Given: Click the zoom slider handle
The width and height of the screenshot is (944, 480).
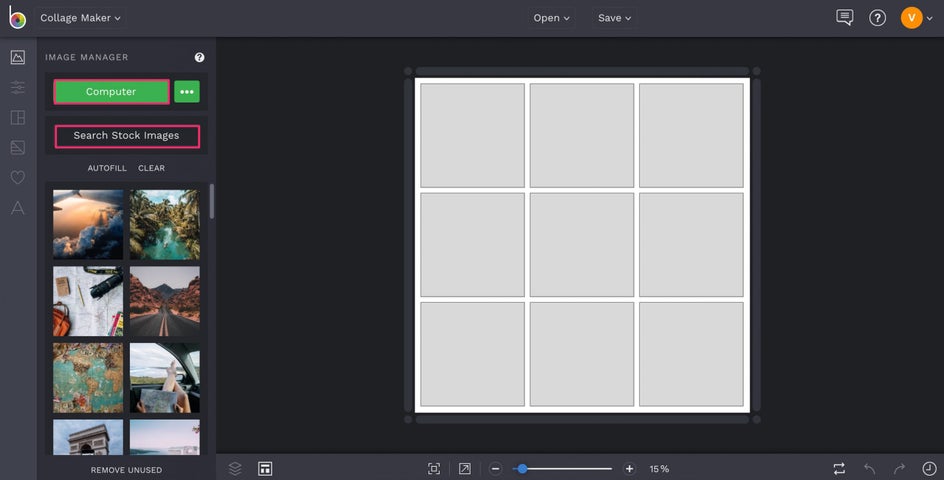Looking at the screenshot, I should coord(523,469).
